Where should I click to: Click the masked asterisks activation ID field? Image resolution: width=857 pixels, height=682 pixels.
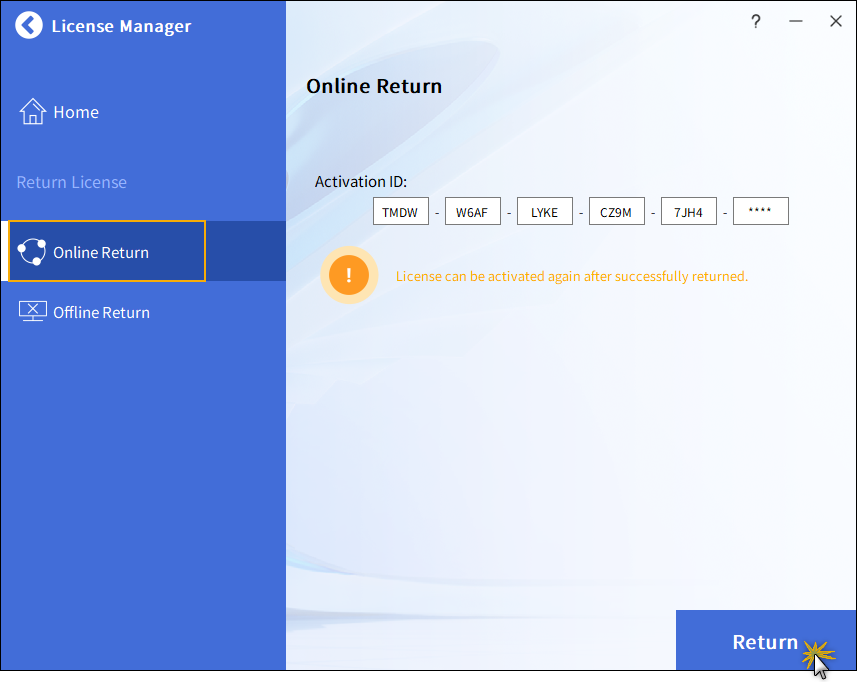click(x=761, y=212)
